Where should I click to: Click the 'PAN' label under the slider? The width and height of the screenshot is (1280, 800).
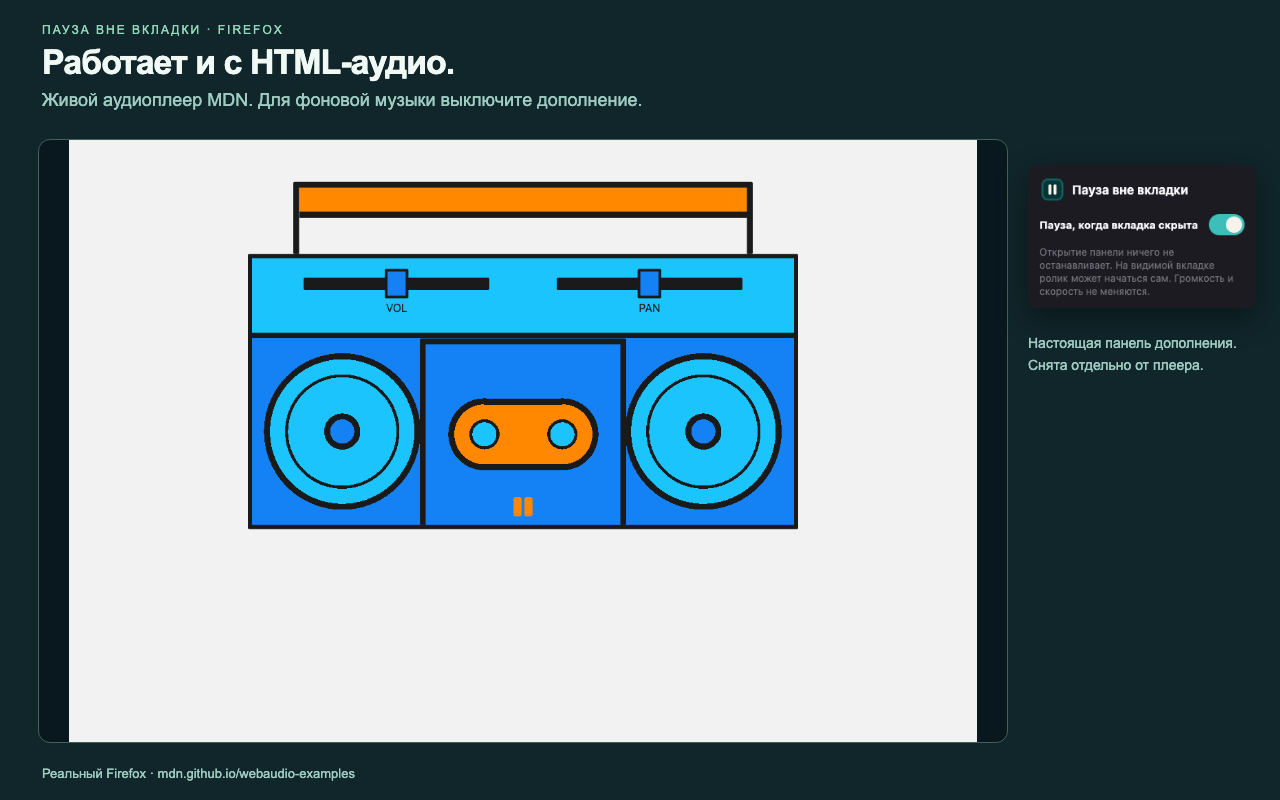tap(649, 308)
